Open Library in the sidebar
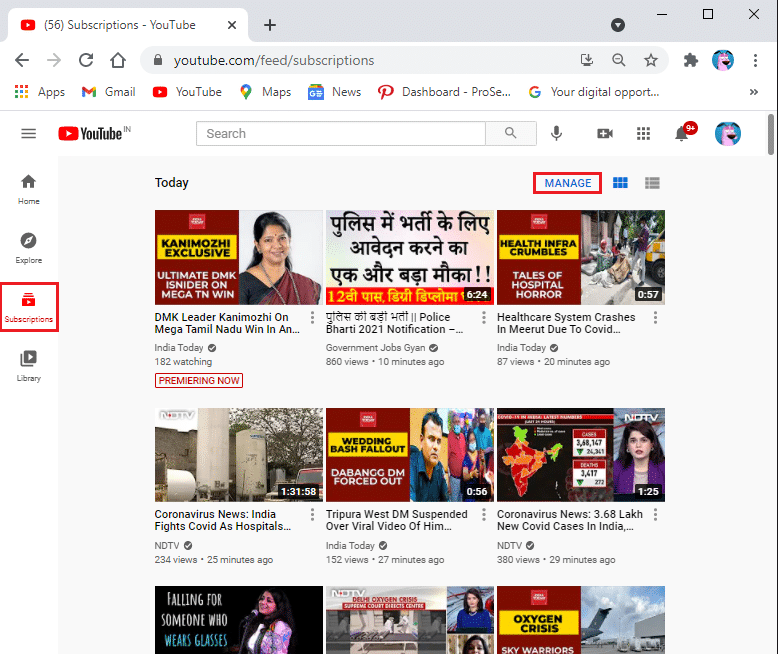Viewport: 778px width, 654px height. (28, 365)
